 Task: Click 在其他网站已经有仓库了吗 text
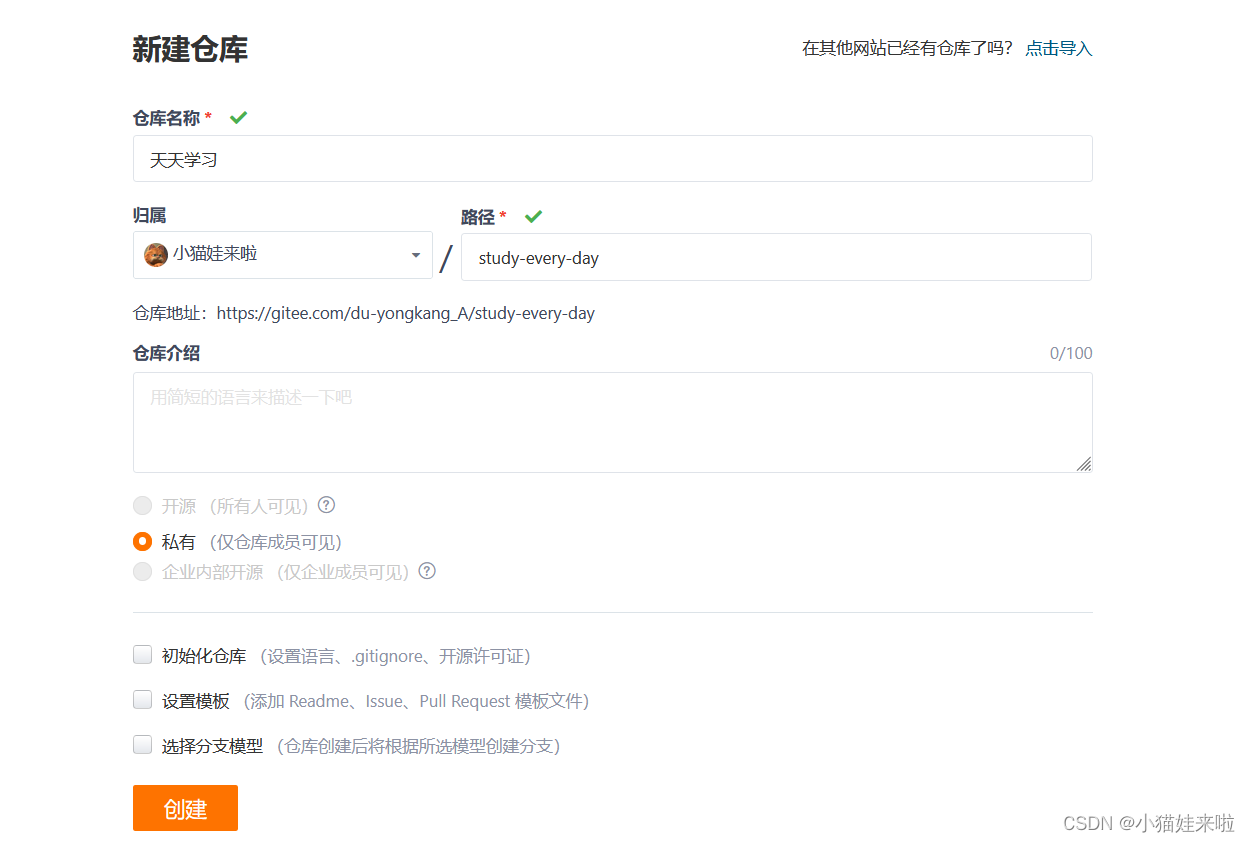[x=907, y=48]
